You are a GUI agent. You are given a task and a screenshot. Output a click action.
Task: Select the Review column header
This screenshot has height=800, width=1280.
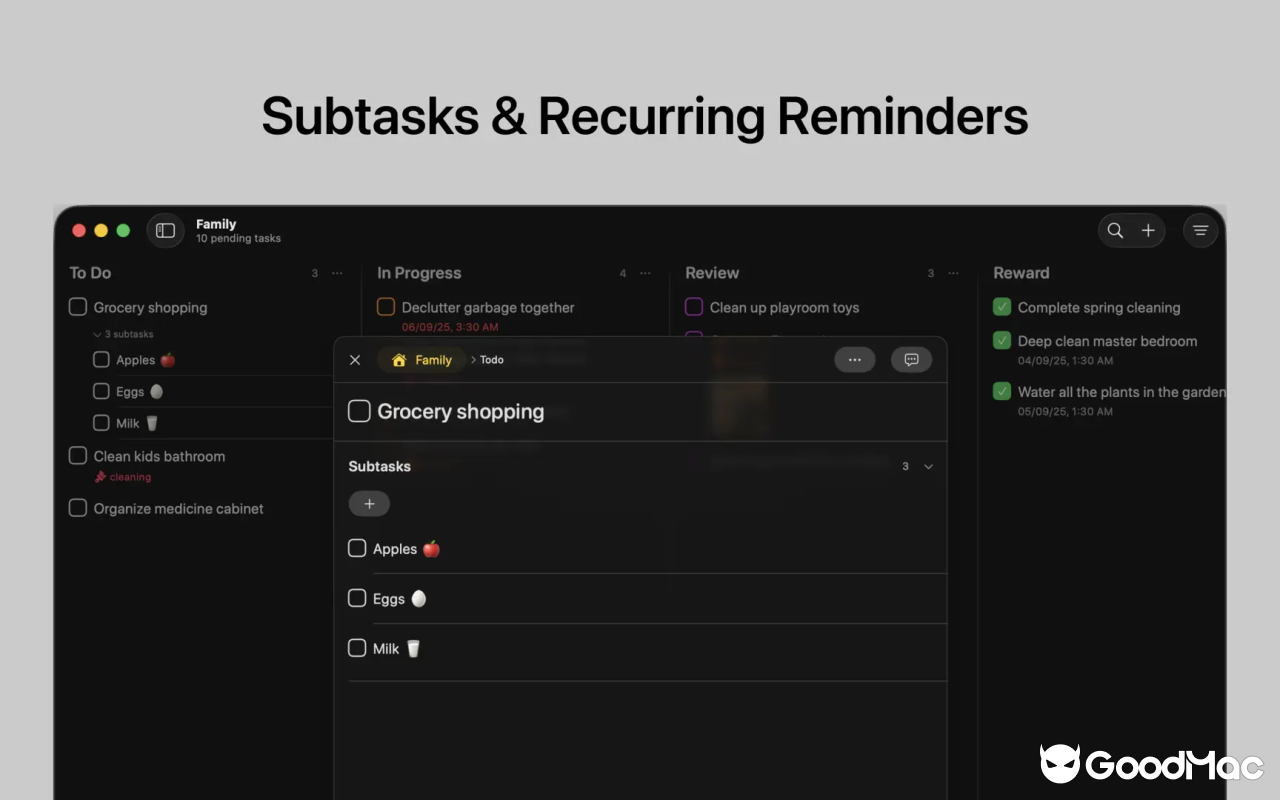712,273
